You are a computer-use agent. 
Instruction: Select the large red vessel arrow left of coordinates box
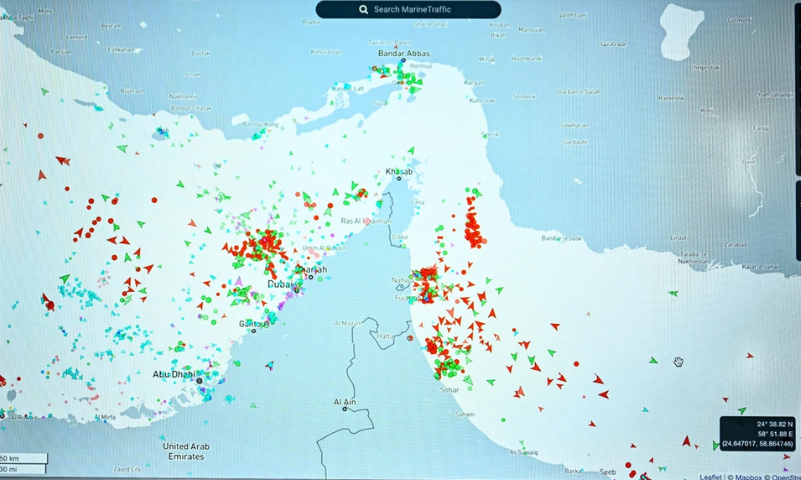click(x=687, y=441)
